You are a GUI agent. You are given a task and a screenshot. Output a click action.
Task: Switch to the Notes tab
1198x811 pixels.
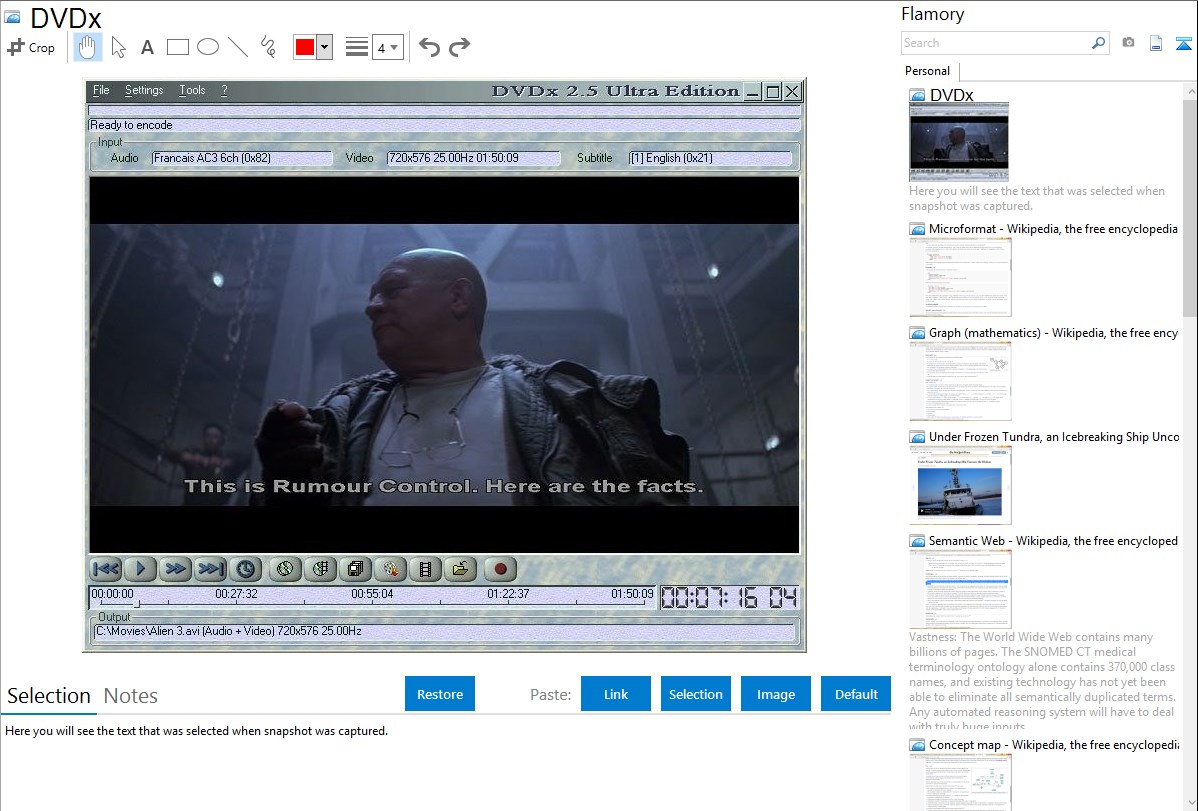pyautogui.click(x=130, y=696)
